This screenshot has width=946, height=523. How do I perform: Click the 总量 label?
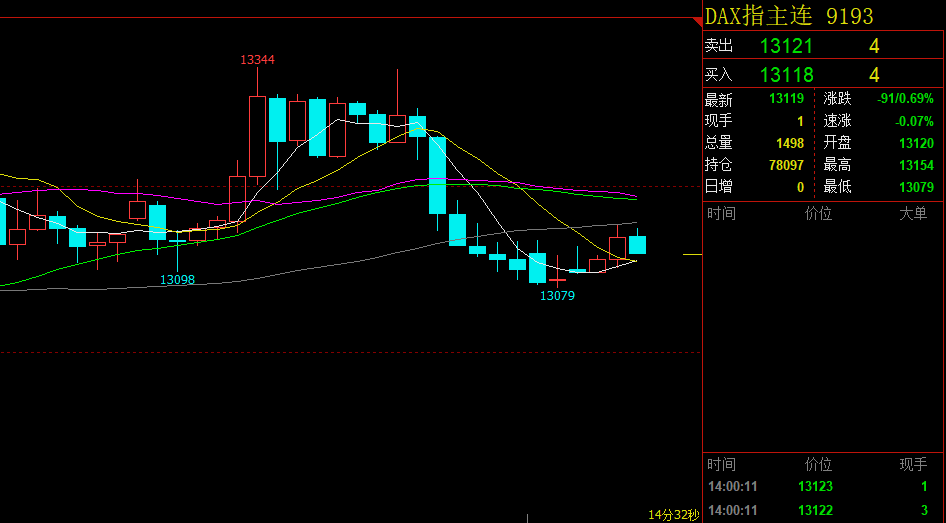(x=719, y=143)
